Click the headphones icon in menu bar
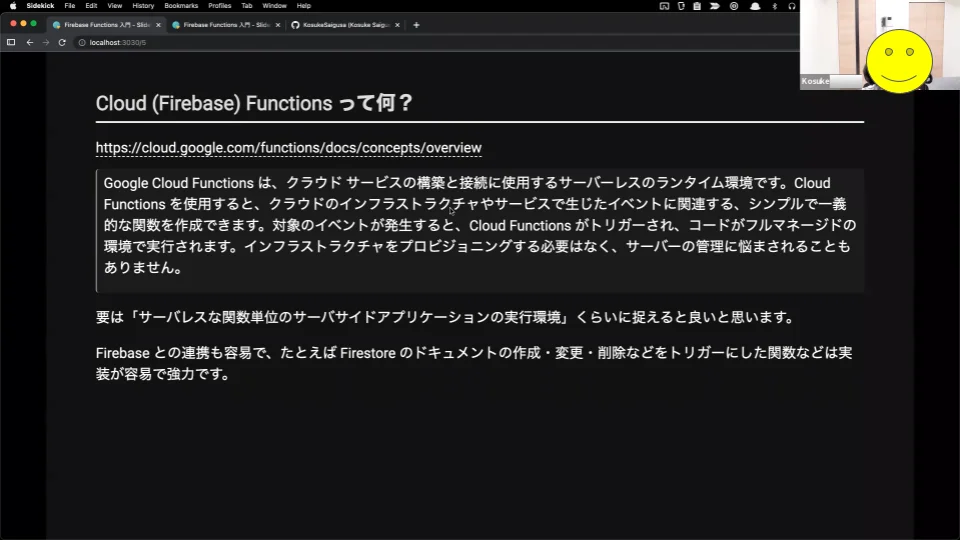Viewport: 960px width, 540px height. pos(791,6)
